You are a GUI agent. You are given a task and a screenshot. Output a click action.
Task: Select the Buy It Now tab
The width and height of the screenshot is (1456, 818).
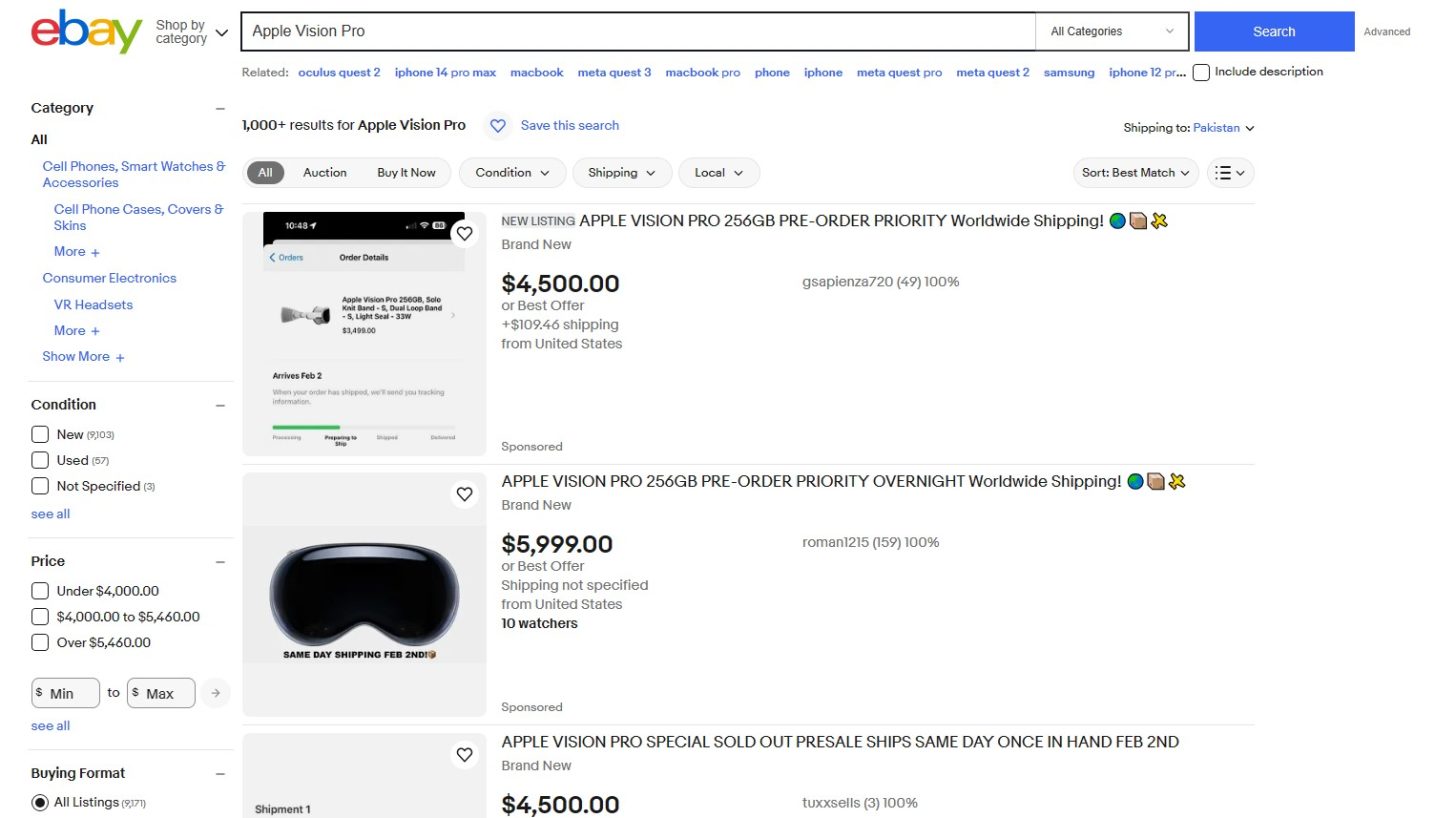click(406, 173)
